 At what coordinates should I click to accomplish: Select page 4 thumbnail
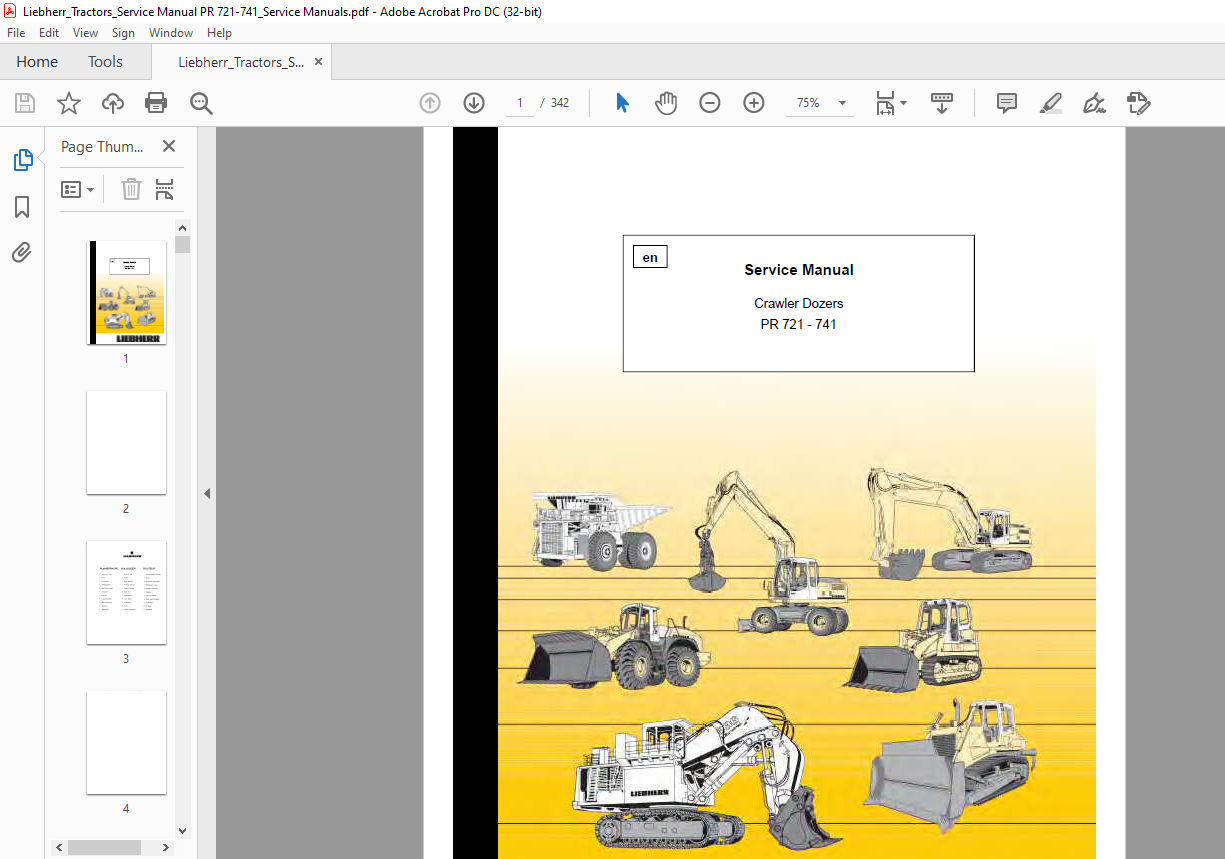point(126,742)
